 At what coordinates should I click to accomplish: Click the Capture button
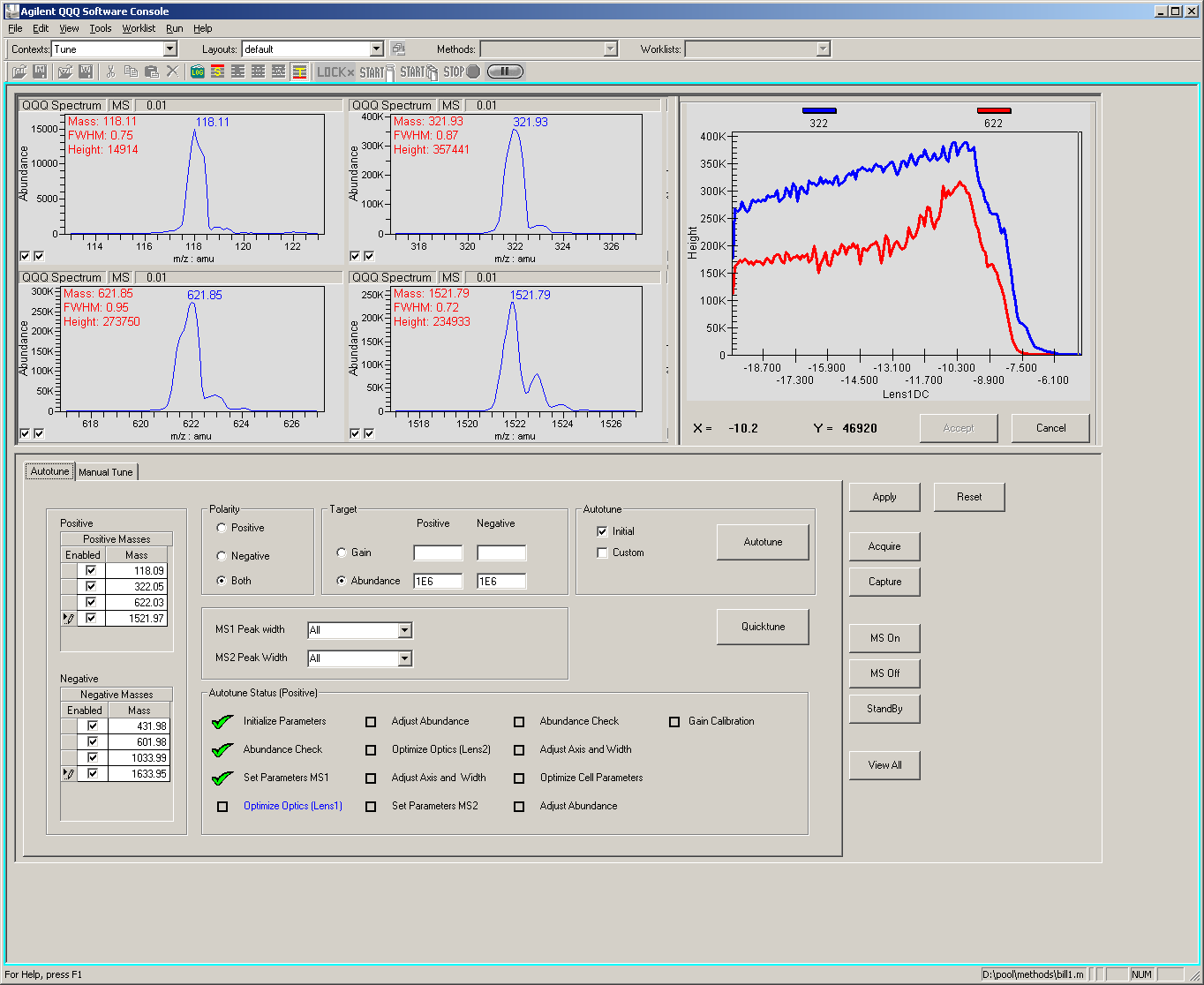(884, 582)
